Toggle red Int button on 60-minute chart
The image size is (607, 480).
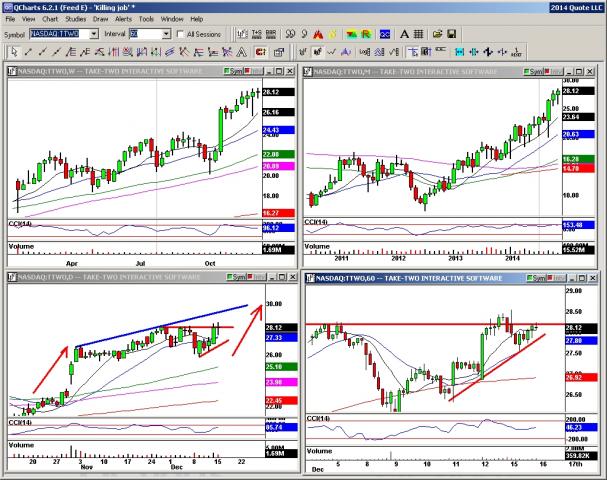[x=557, y=278]
